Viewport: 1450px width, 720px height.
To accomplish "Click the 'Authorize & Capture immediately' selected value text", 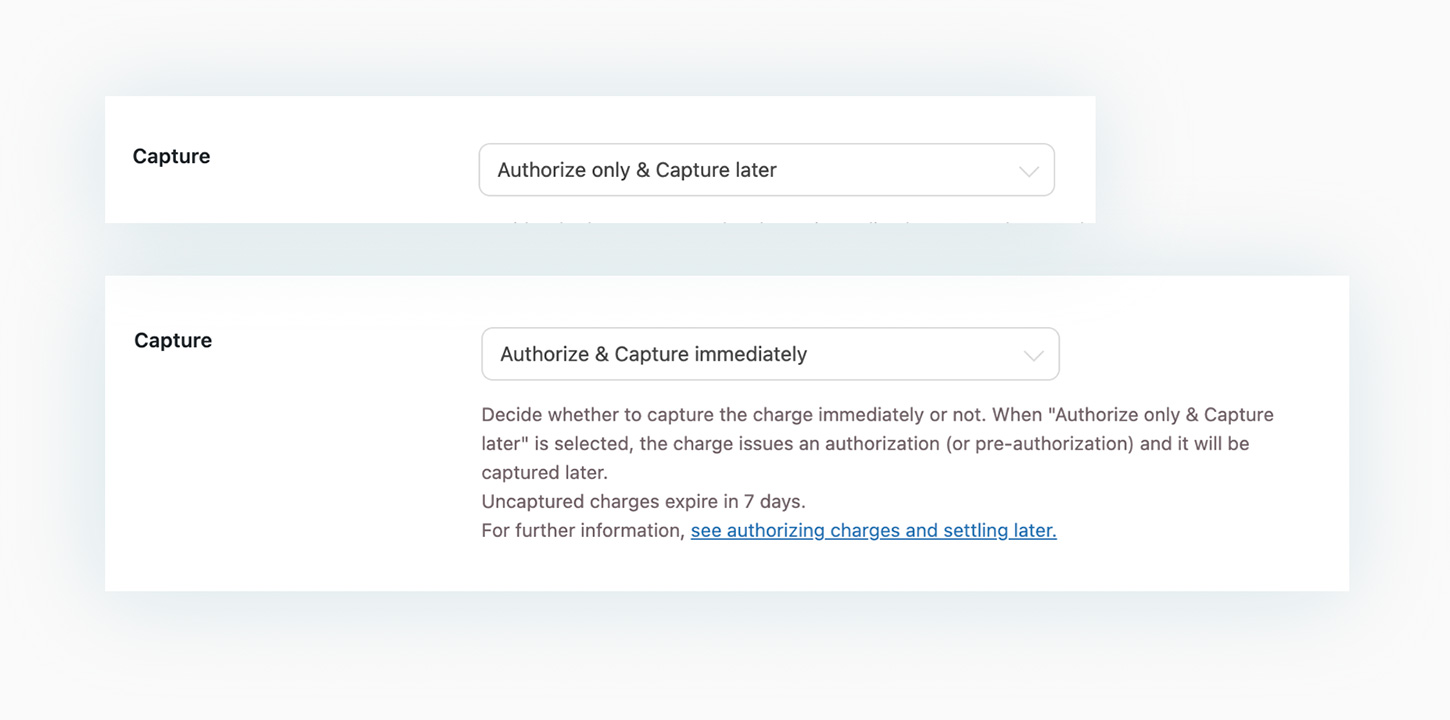I will (x=653, y=355).
